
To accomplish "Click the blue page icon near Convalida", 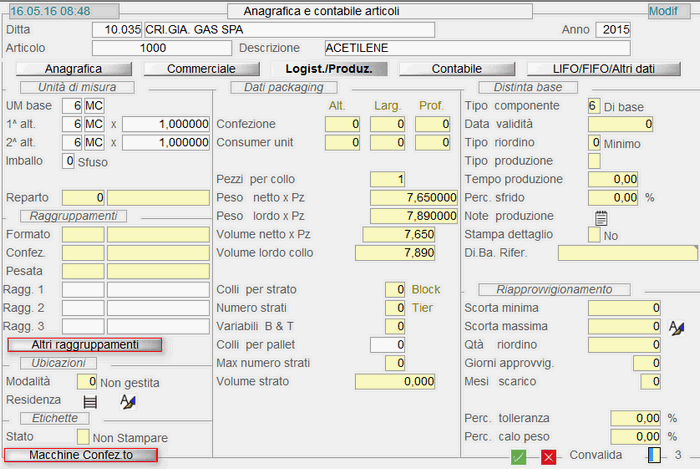I will [654, 455].
